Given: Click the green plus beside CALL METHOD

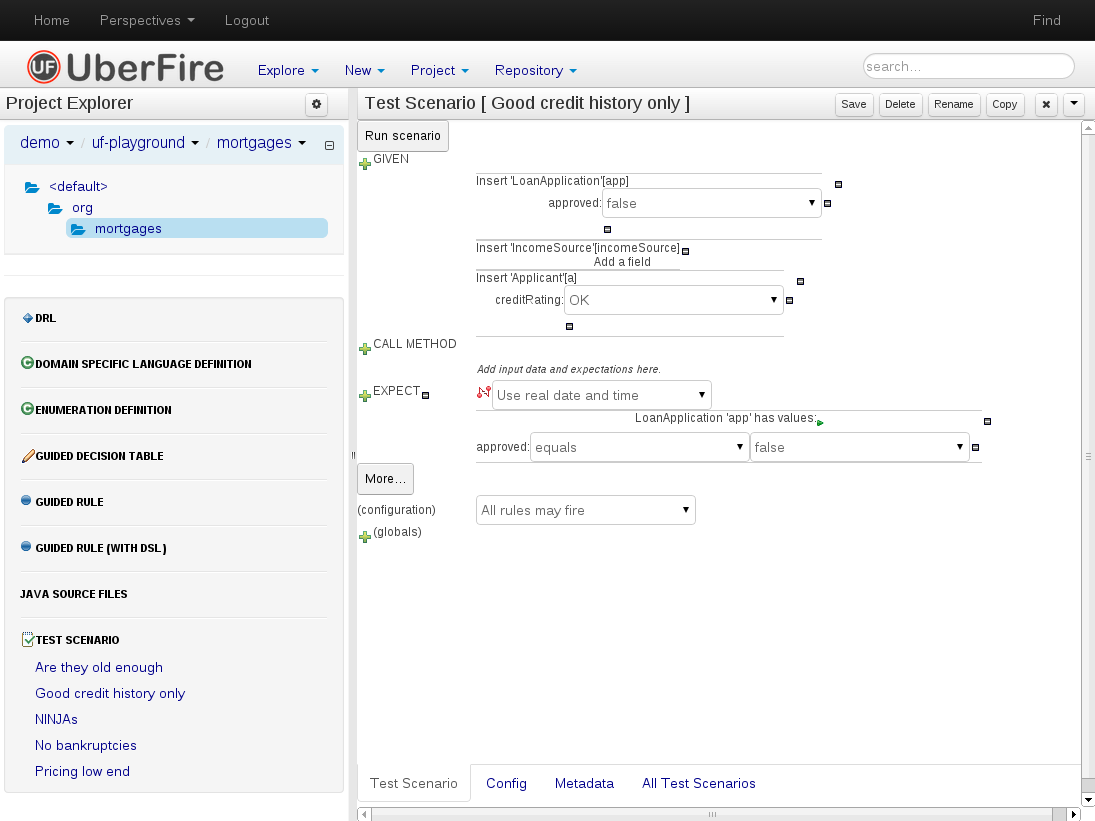Looking at the screenshot, I should 365,348.
